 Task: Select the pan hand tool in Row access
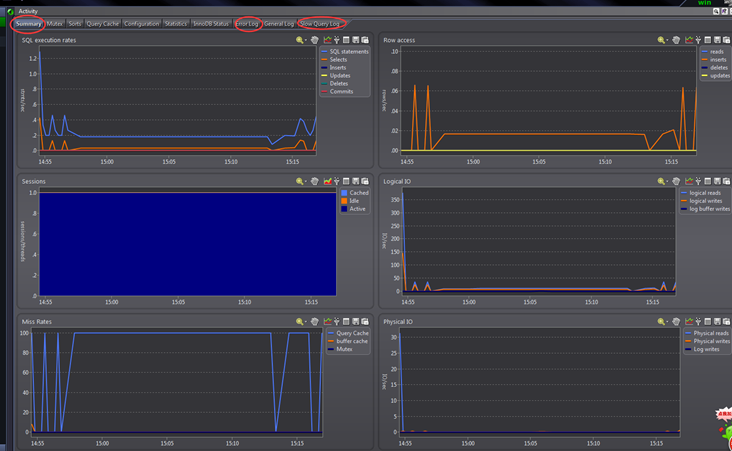click(x=676, y=40)
